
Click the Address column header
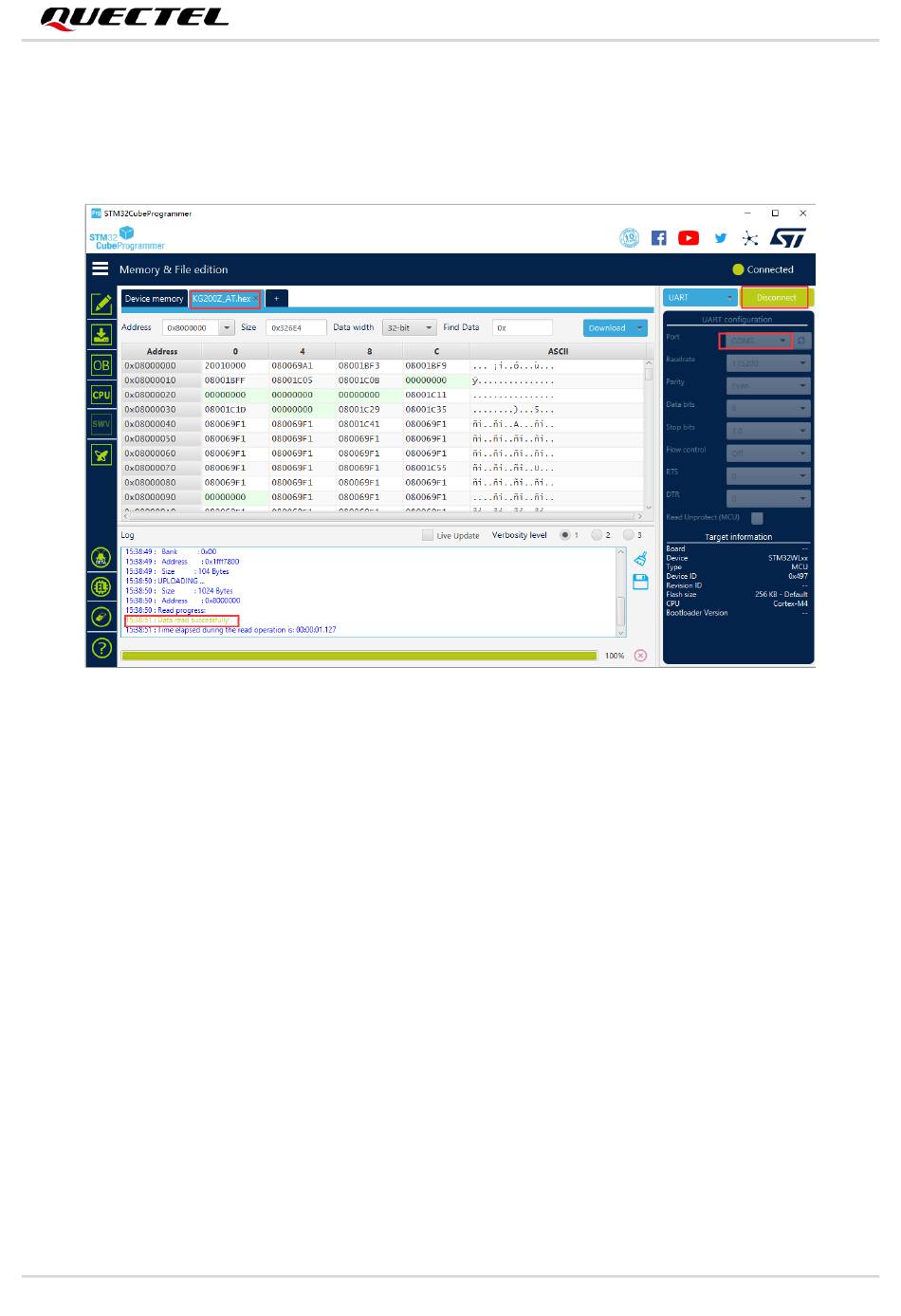point(161,351)
